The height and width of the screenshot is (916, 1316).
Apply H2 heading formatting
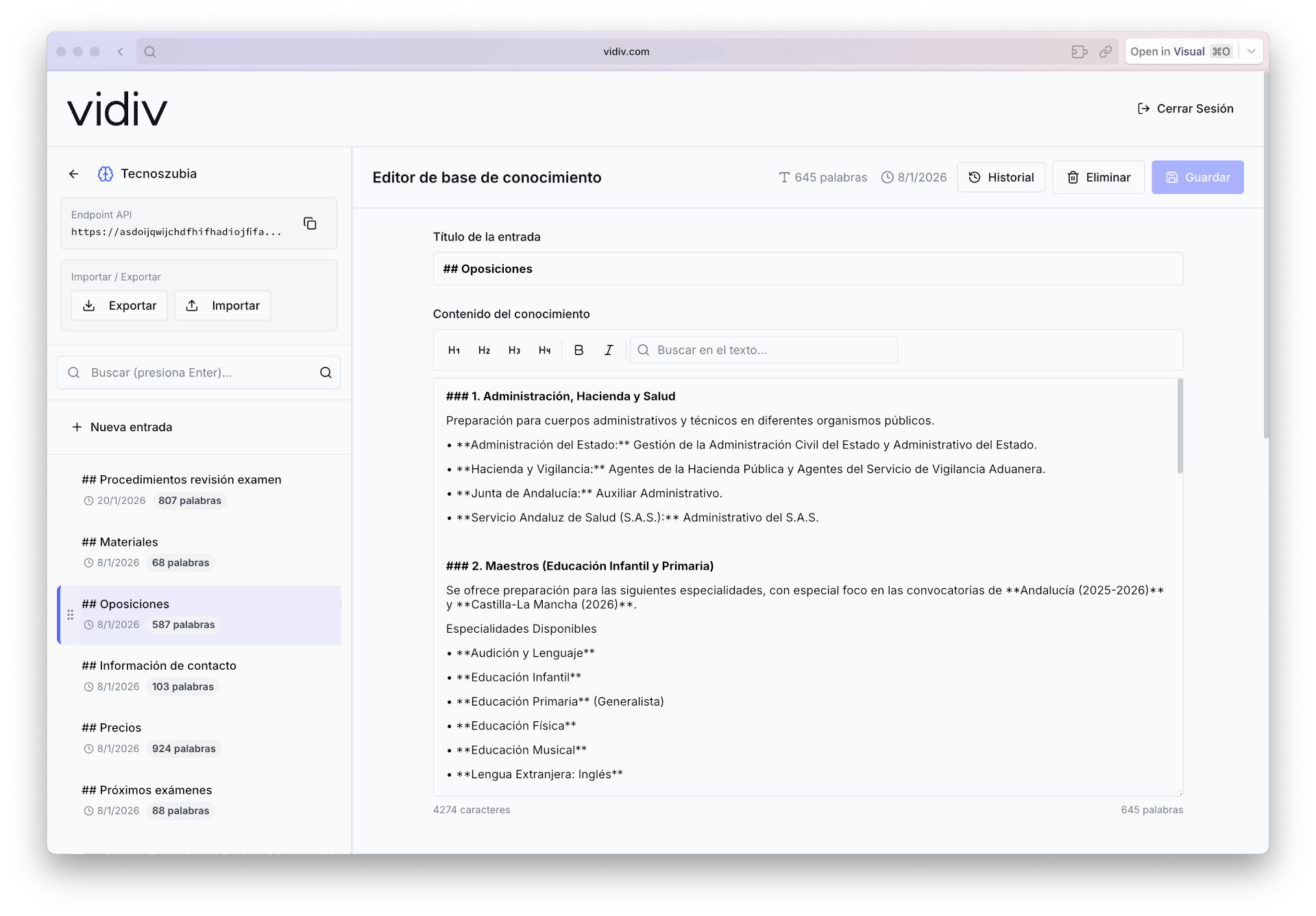tap(484, 350)
